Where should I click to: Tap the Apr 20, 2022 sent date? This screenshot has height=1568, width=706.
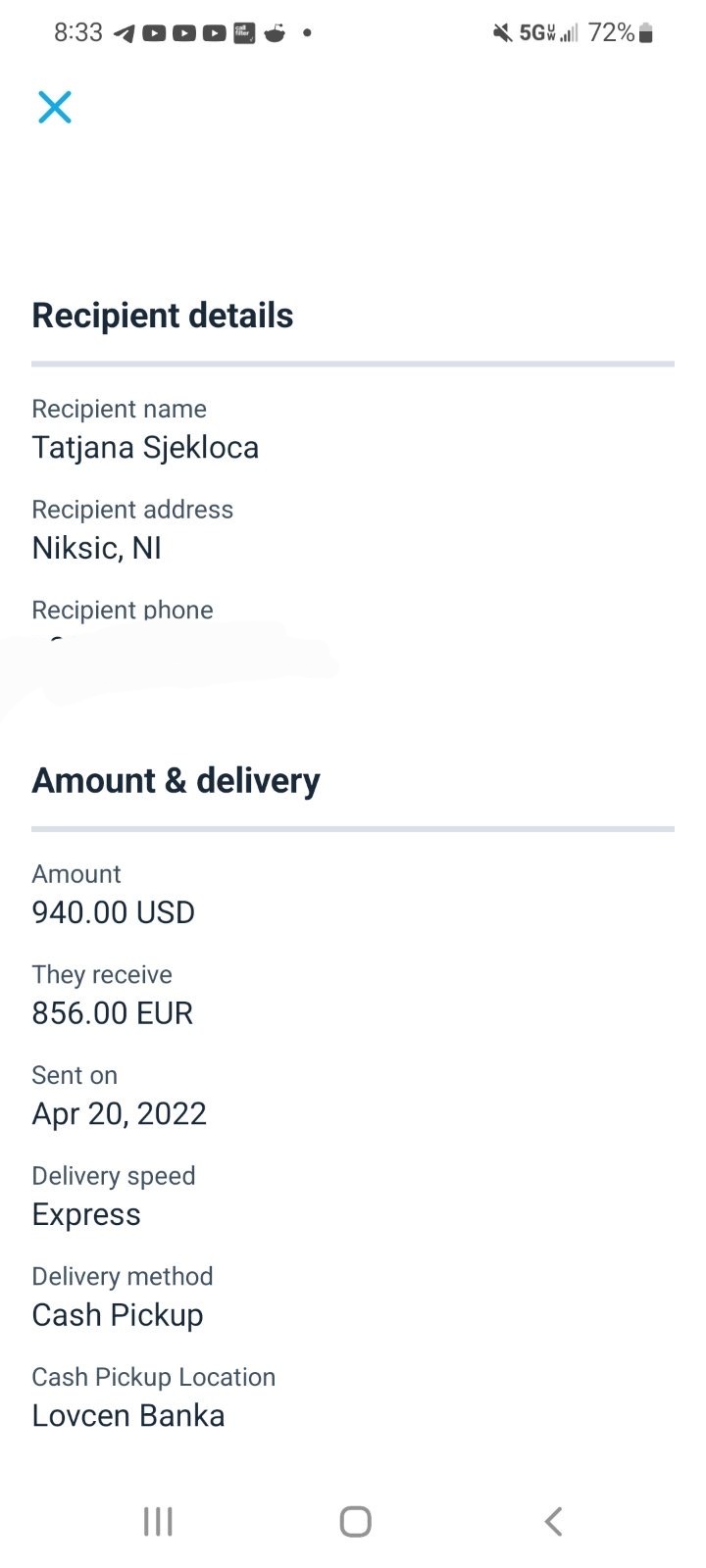click(x=119, y=1114)
